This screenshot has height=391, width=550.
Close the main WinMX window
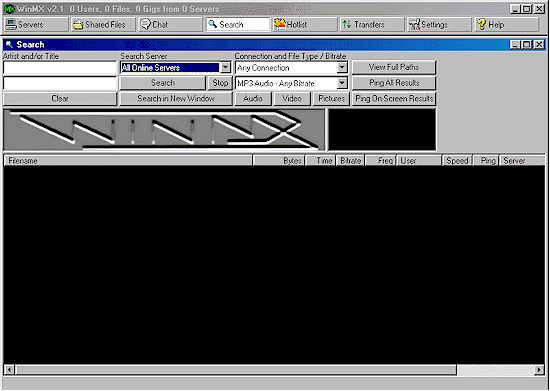(539, 9)
